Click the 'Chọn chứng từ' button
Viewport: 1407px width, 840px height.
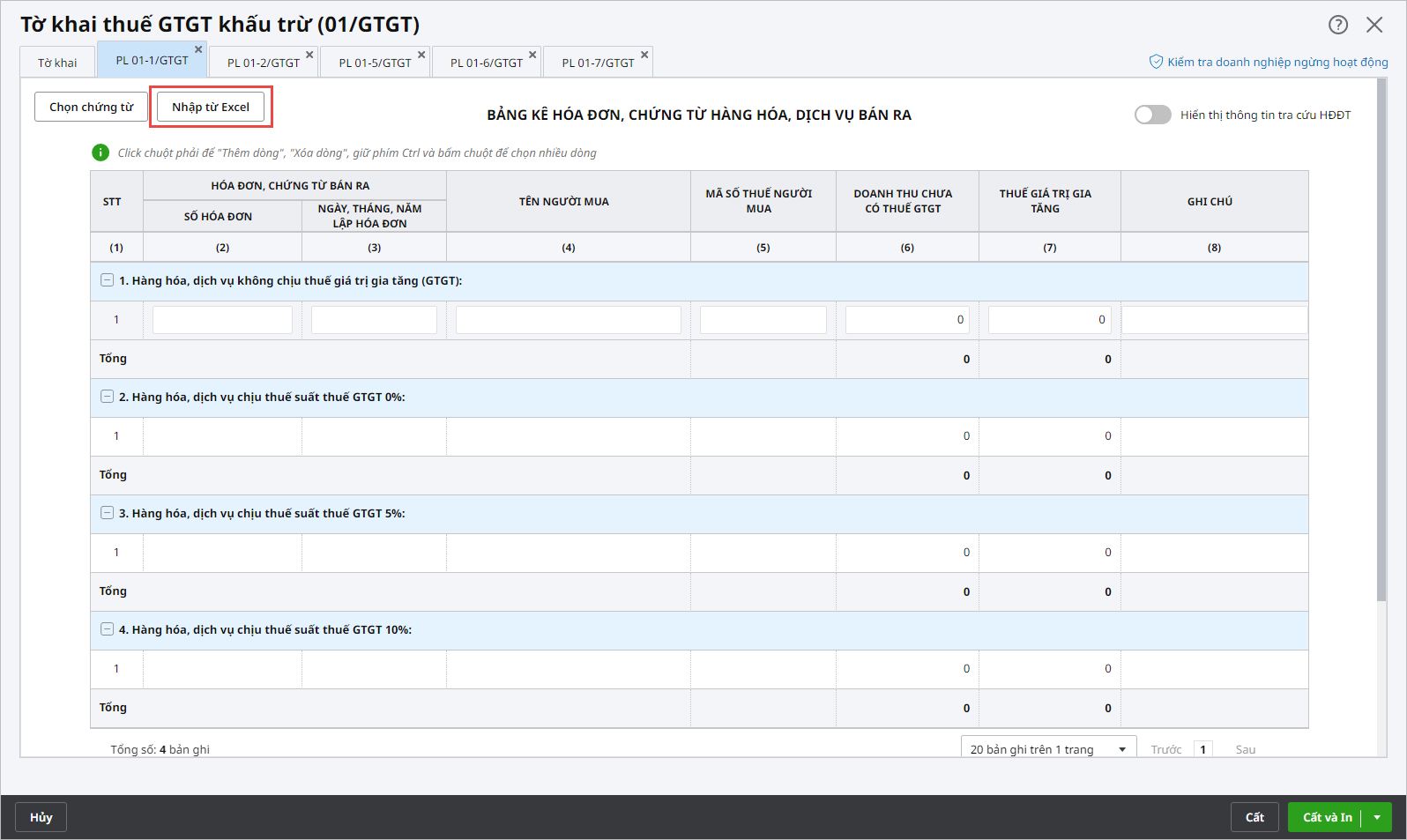tap(92, 107)
